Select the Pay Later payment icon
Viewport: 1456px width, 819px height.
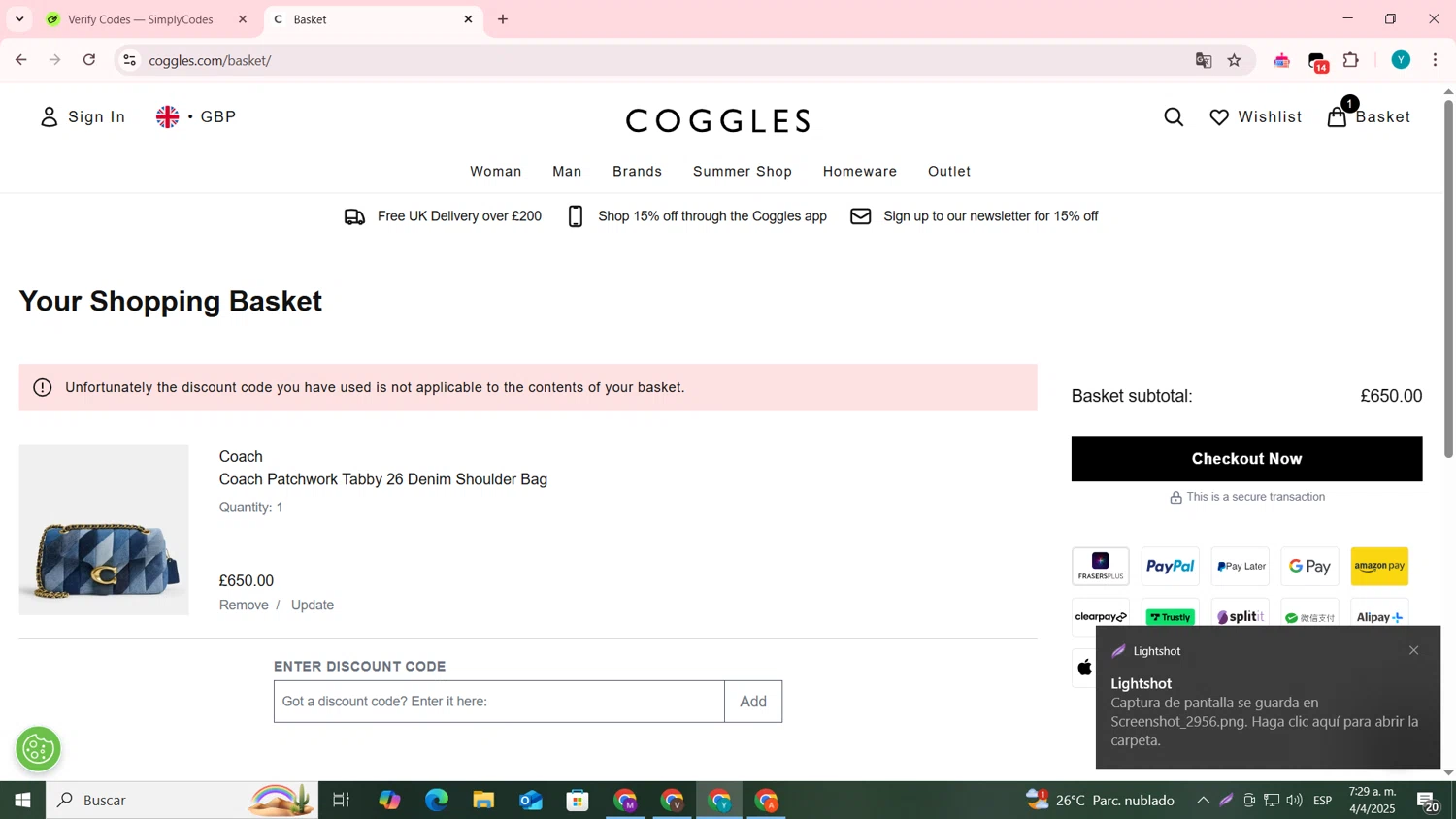(x=1241, y=567)
